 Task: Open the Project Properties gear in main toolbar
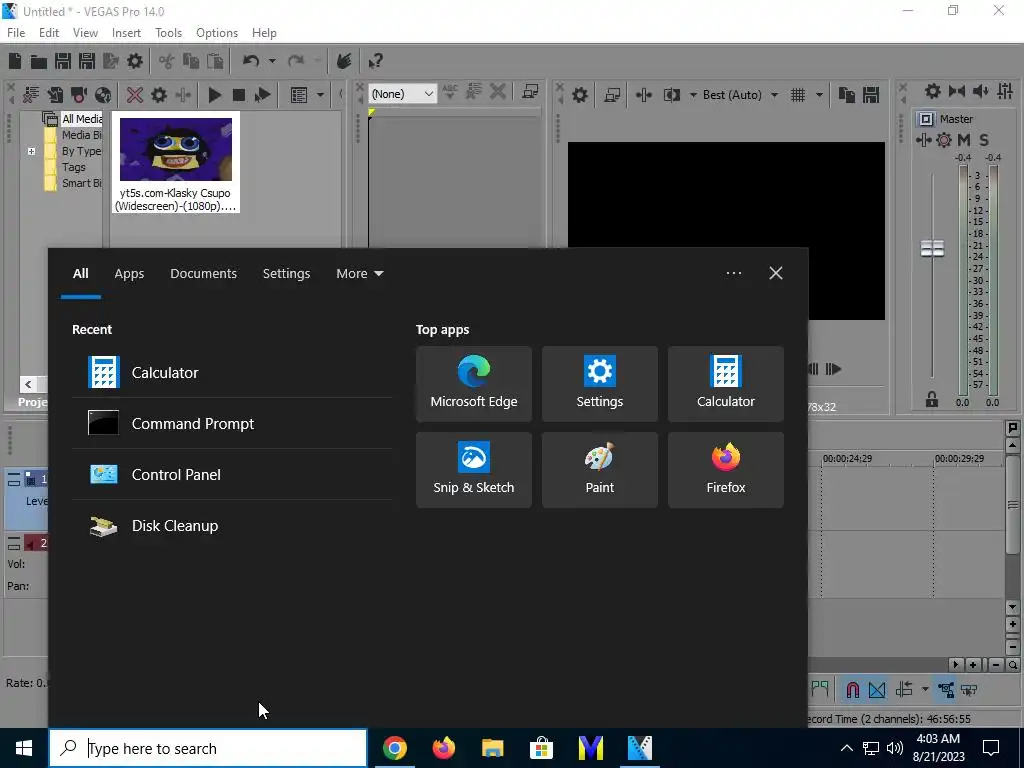[135, 61]
